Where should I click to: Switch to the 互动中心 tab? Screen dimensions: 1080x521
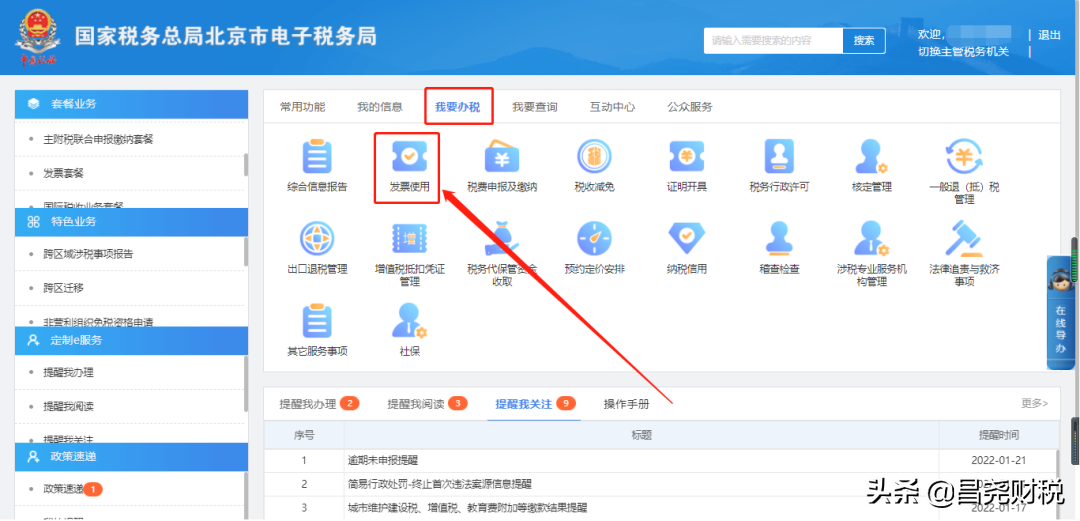[612, 107]
